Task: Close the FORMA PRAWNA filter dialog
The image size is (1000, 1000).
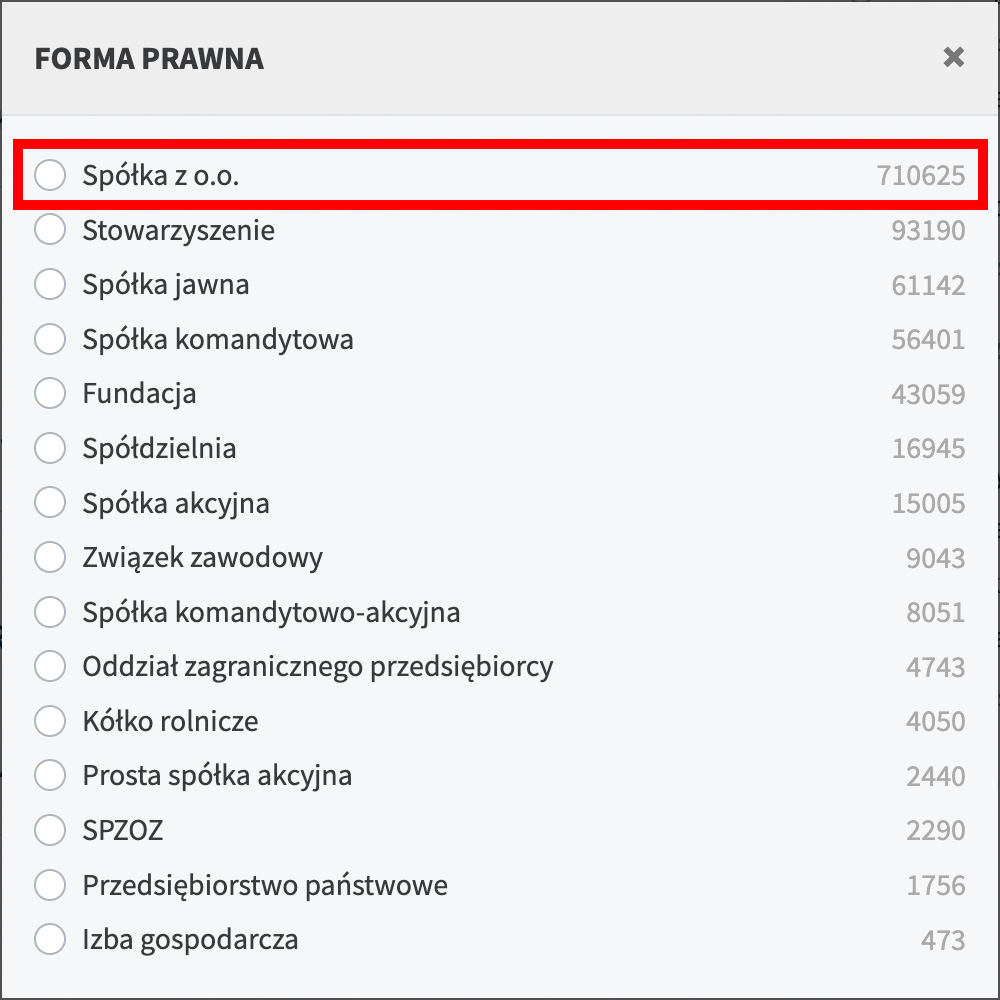Action: 952,58
